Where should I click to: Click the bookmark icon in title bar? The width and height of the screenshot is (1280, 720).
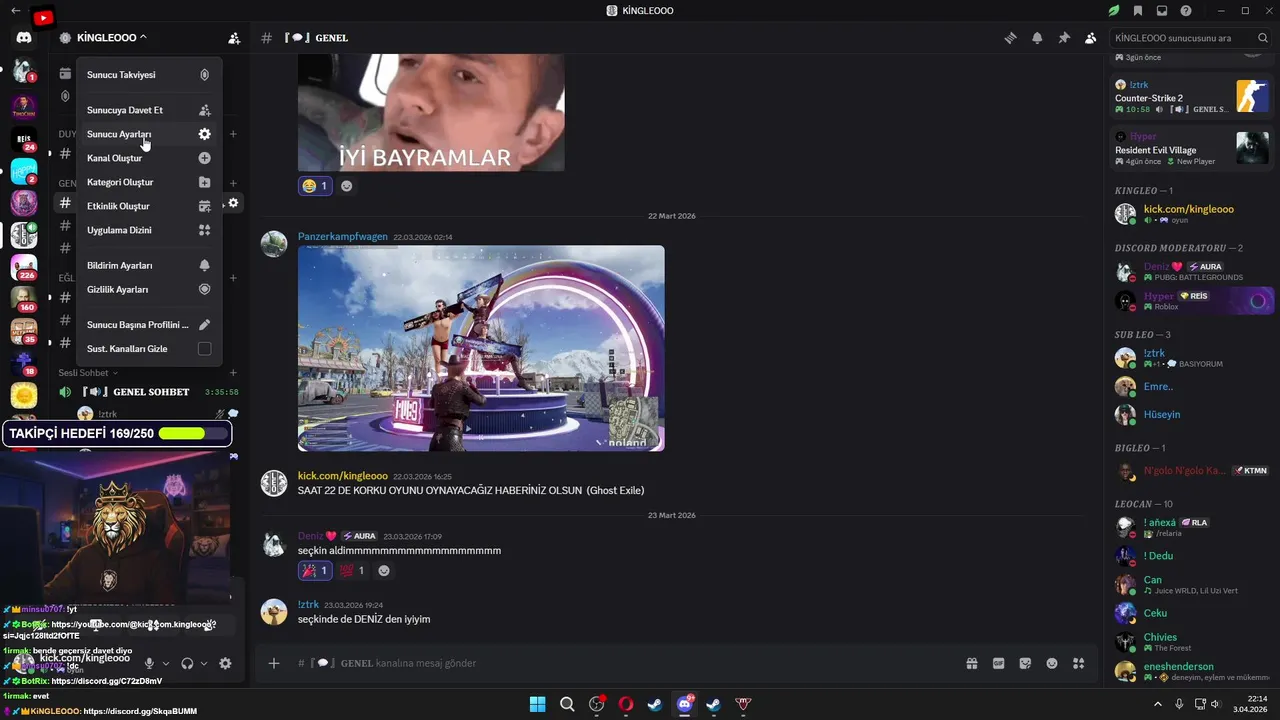point(1138,11)
